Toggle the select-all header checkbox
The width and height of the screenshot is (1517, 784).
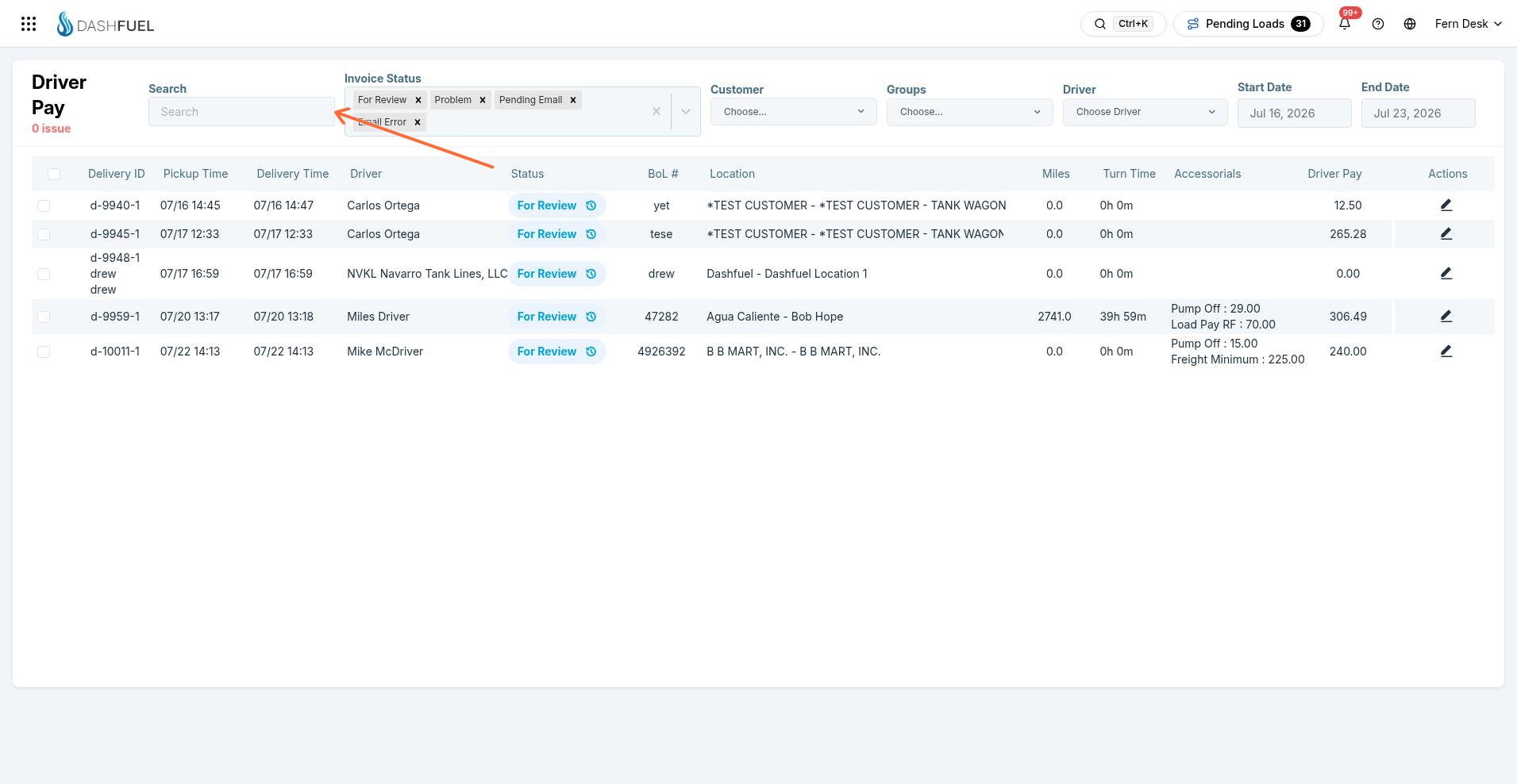coord(54,175)
